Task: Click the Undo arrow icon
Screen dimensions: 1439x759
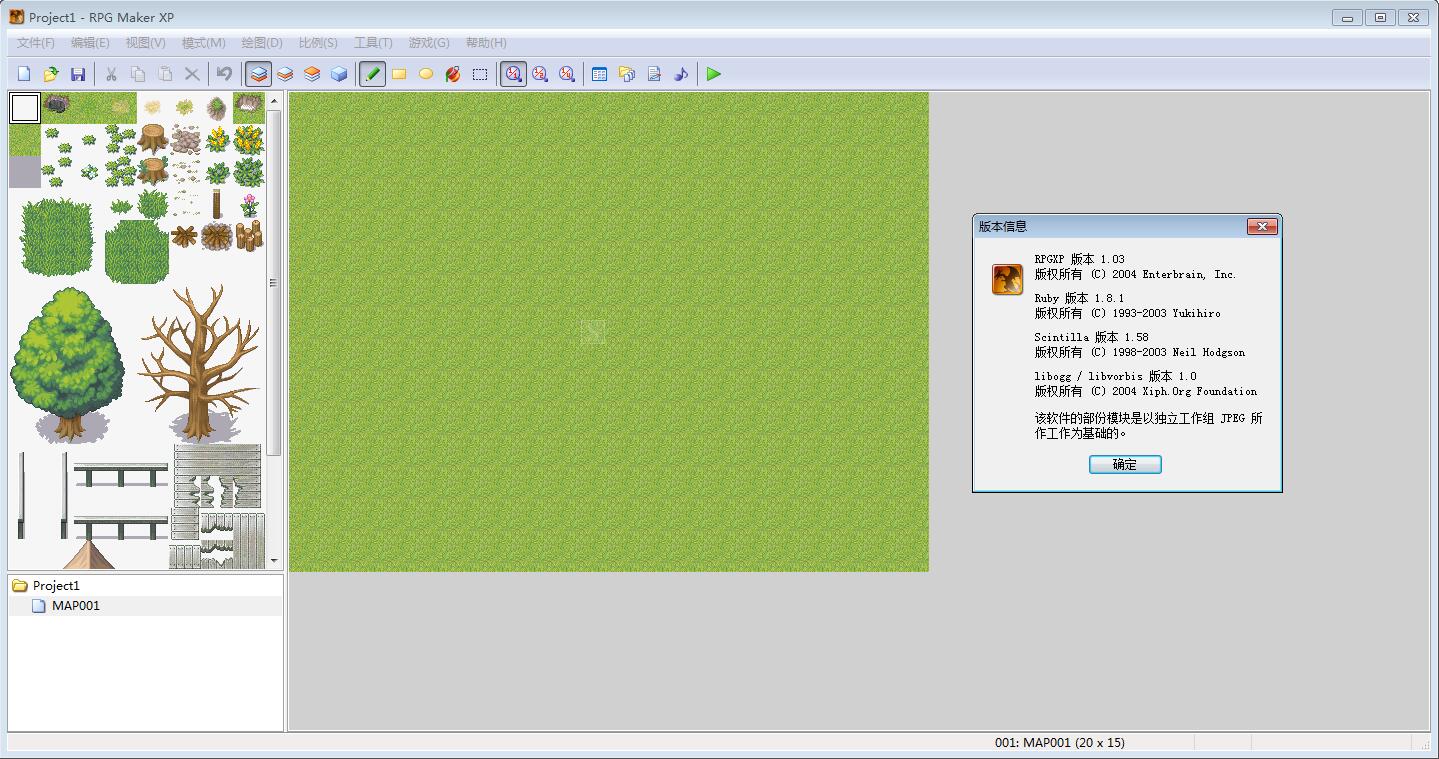Action: click(225, 74)
